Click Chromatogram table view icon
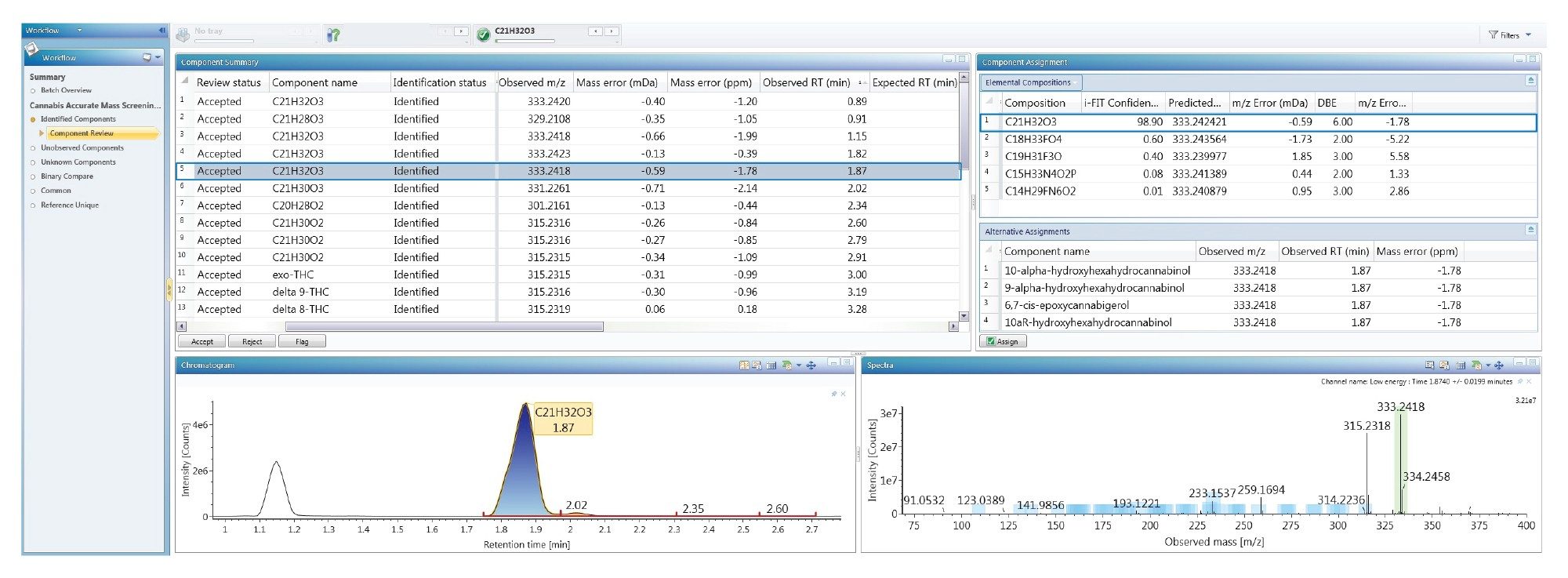 (x=771, y=365)
